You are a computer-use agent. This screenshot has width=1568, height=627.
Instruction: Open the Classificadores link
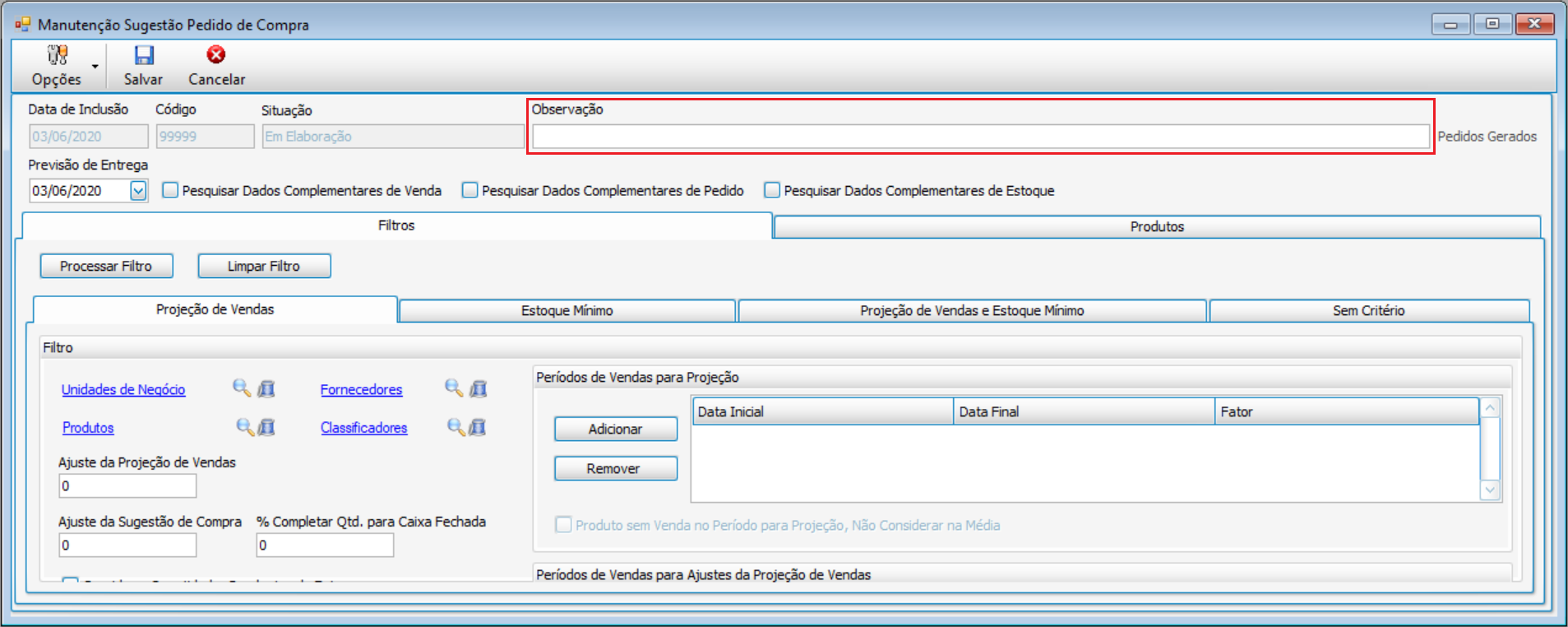[x=364, y=428]
